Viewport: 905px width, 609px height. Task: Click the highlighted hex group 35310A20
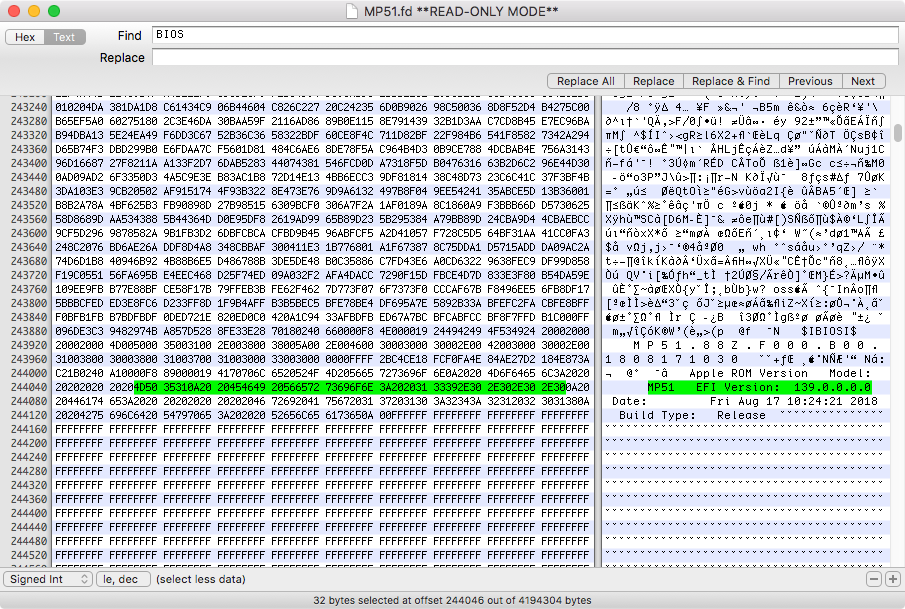187,387
